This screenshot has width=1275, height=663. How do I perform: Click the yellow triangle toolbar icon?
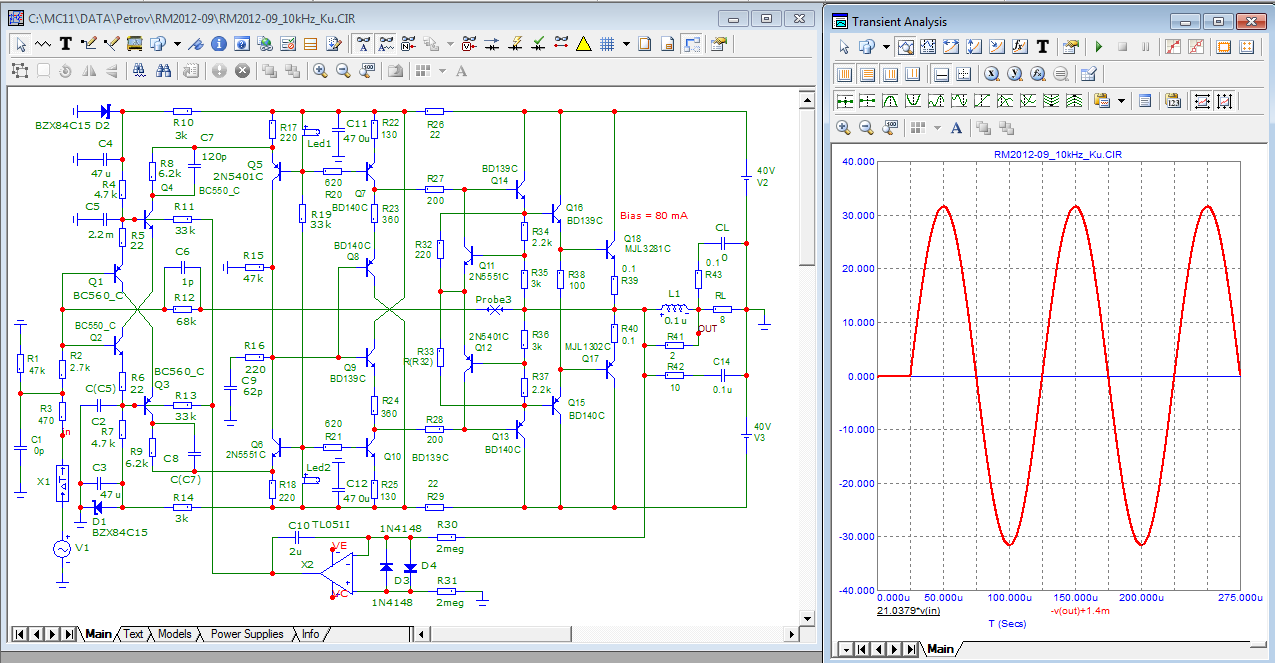pos(584,44)
